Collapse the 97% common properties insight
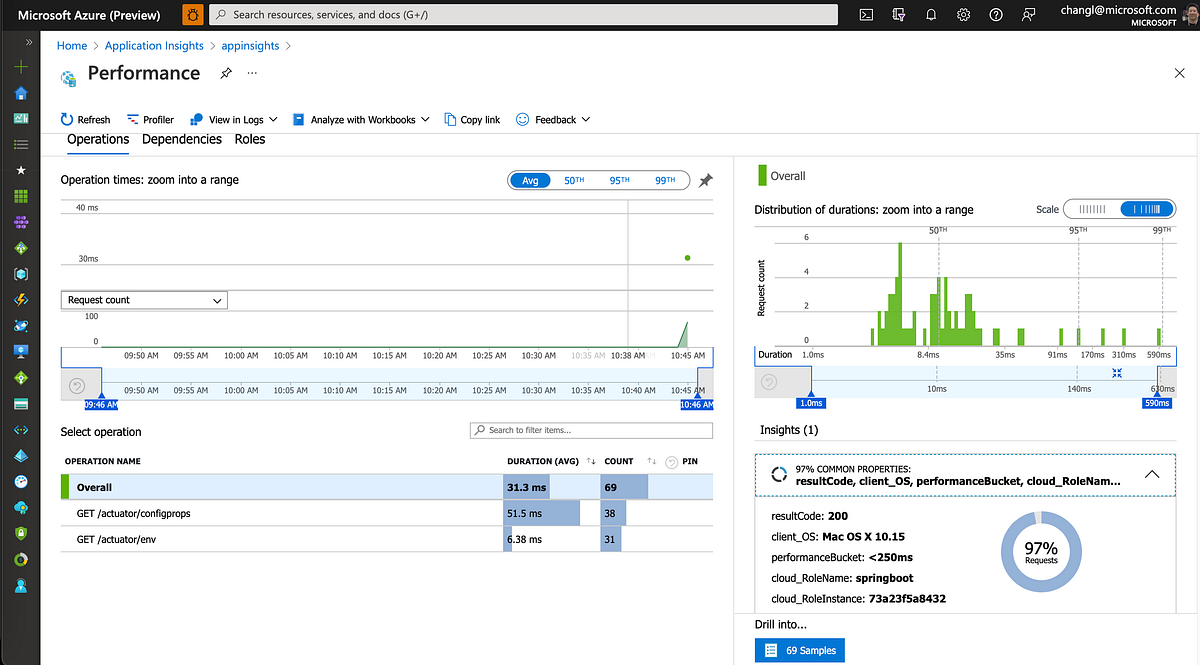The image size is (1200, 665). [1152, 475]
